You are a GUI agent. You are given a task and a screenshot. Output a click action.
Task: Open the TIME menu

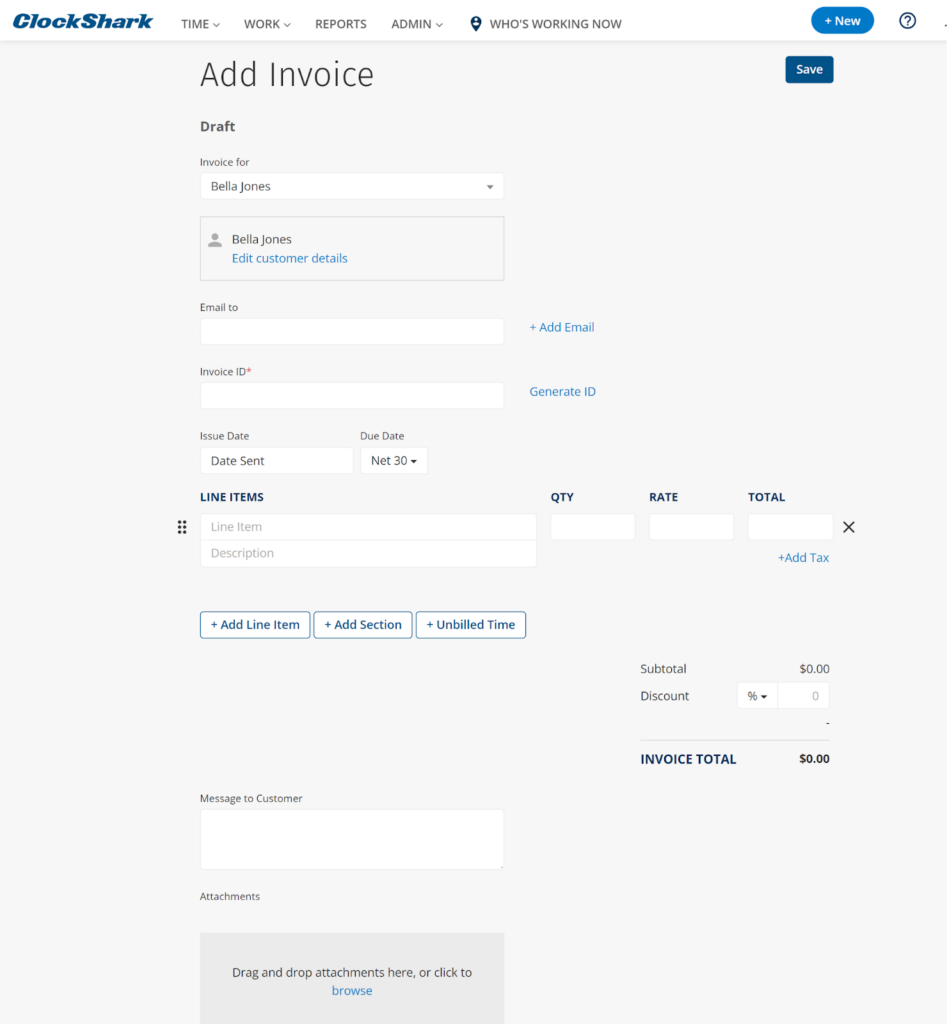pyautogui.click(x=200, y=24)
